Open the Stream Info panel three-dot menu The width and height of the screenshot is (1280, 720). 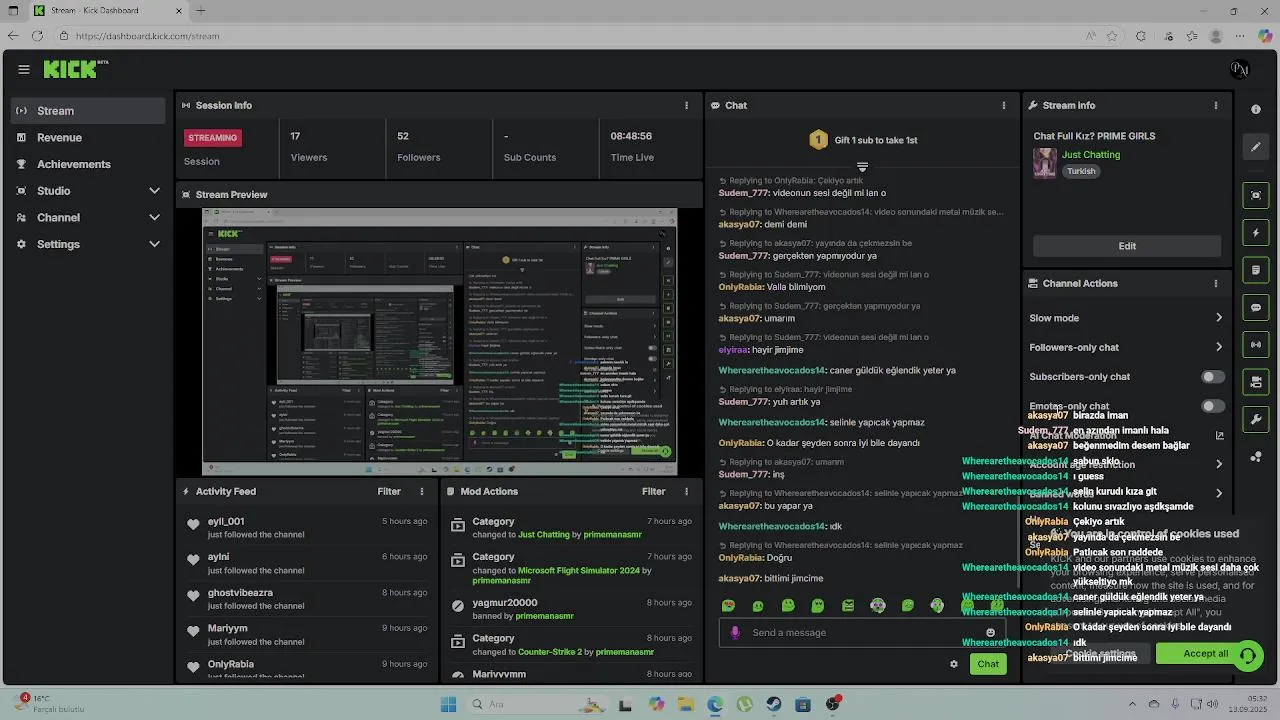tap(1216, 105)
